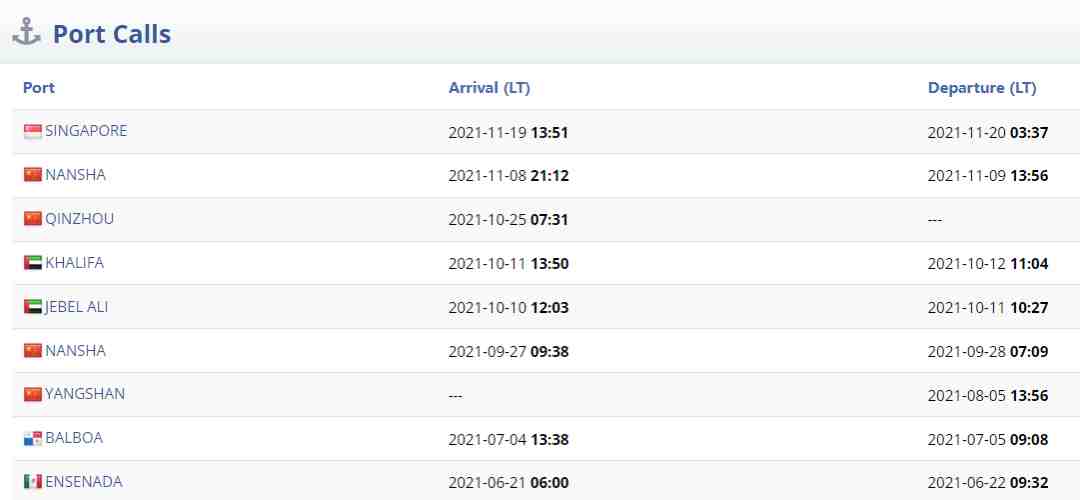This screenshot has height=500, width=1080.
Task: Click the Singapore flag icon
Action: (x=32, y=132)
